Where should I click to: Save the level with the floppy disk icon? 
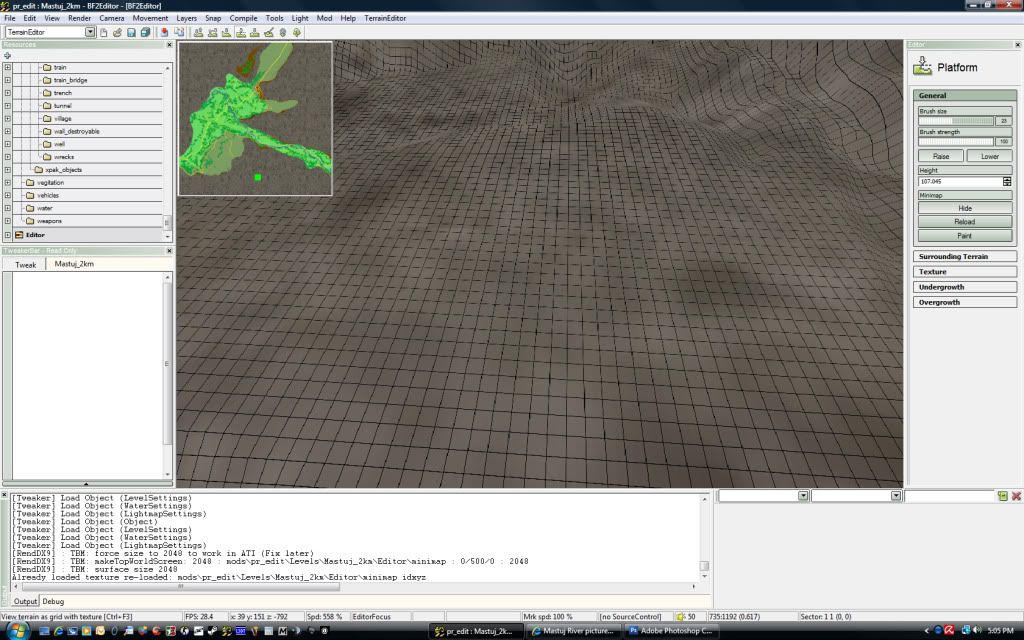point(131,32)
